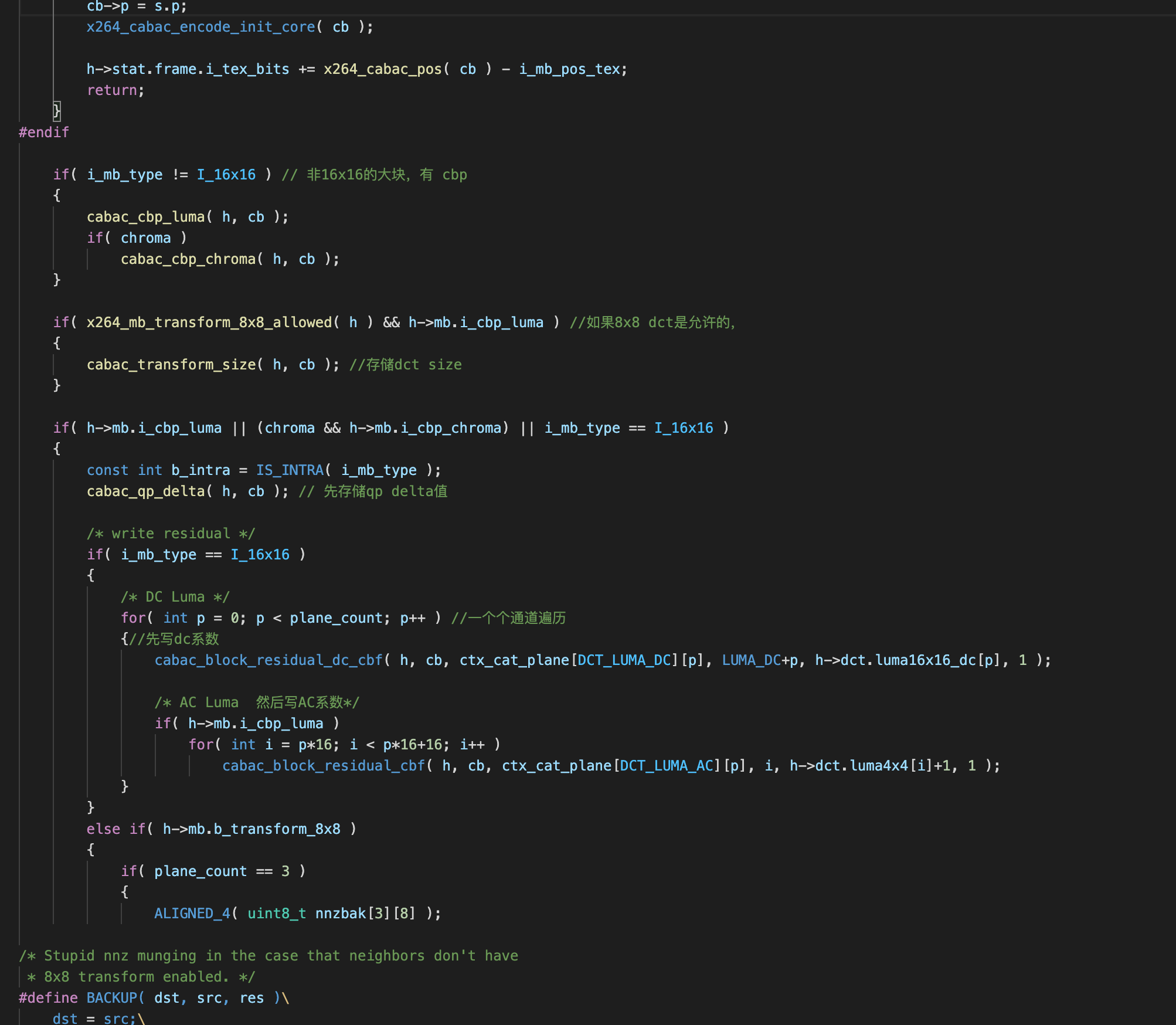Click the IS_INTRA macro
The width and height of the screenshot is (1176, 1025).
click(x=290, y=470)
